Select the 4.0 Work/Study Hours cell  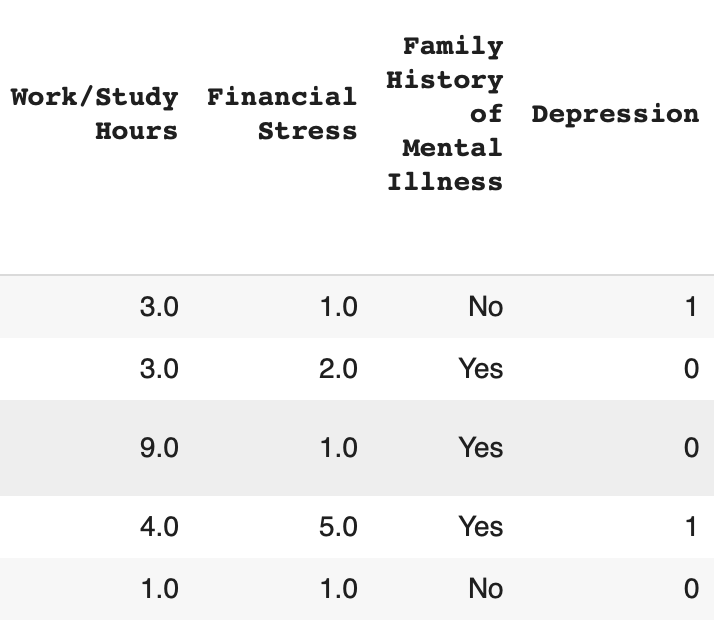[159, 527]
